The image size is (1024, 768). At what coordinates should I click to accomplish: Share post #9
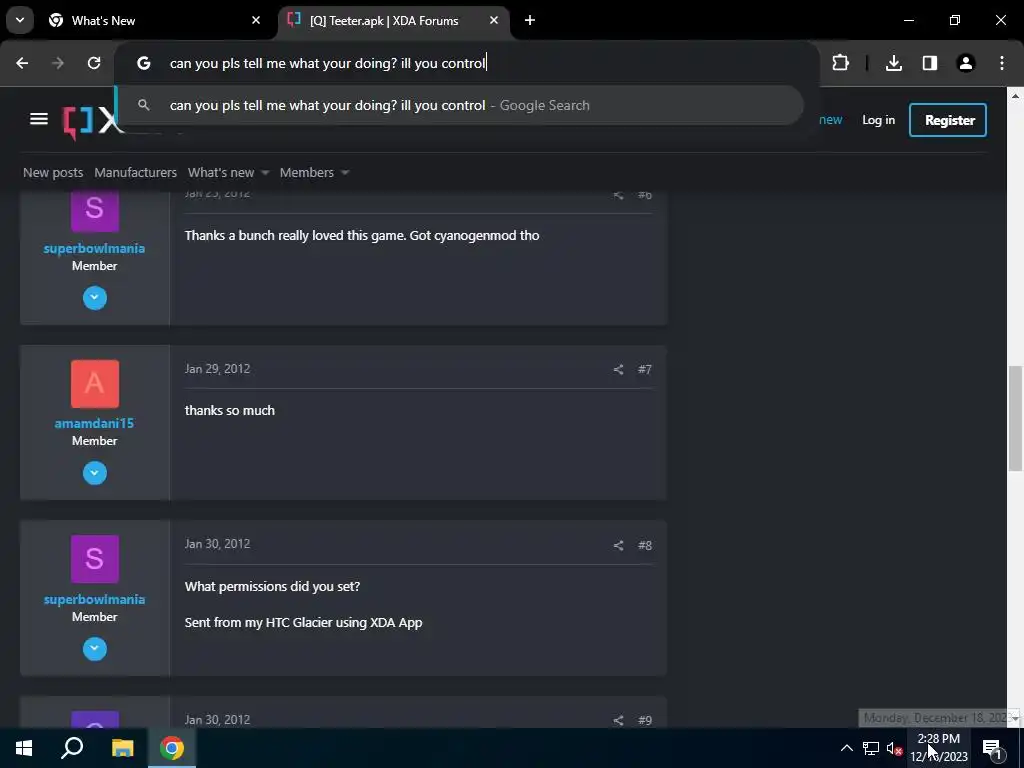coord(618,720)
